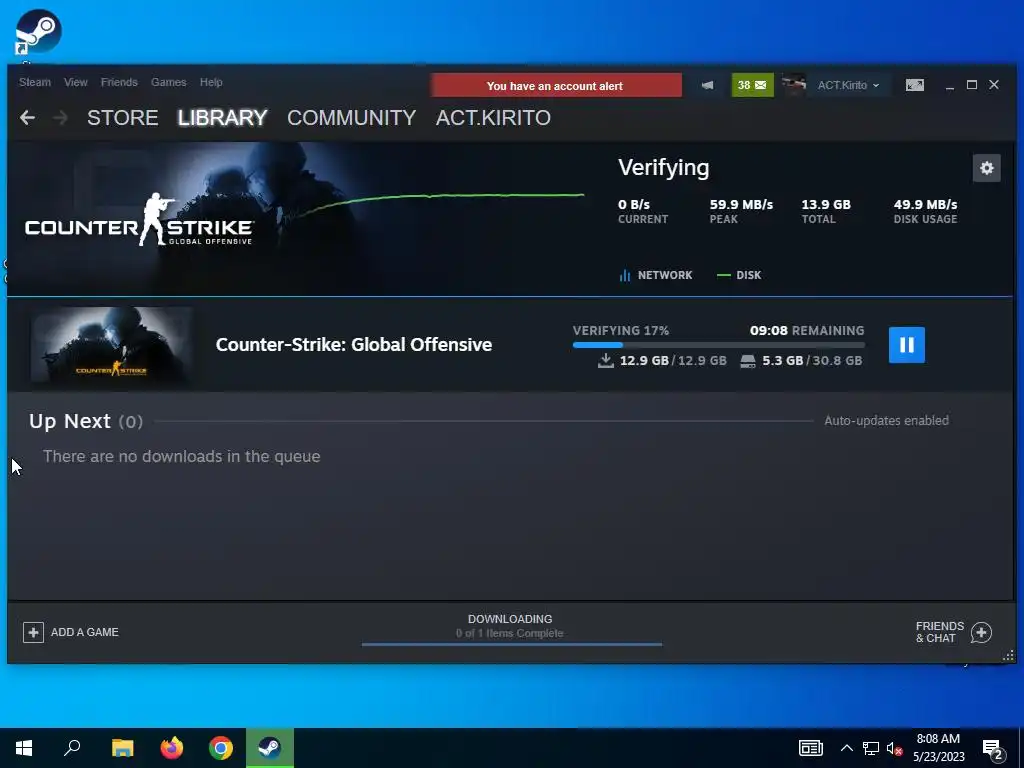Viewport: 1024px width, 768px height.
Task: Click the ACT.Kirito profile avatar
Action: click(x=794, y=85)
